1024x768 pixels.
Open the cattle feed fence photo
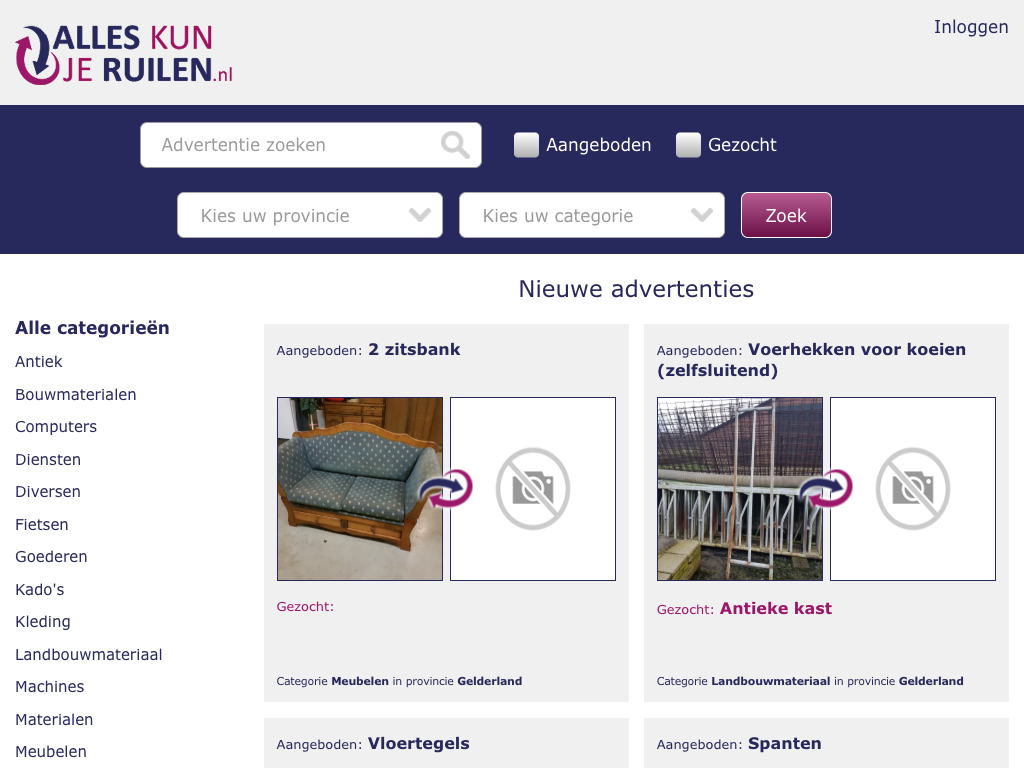coord(739,489)
